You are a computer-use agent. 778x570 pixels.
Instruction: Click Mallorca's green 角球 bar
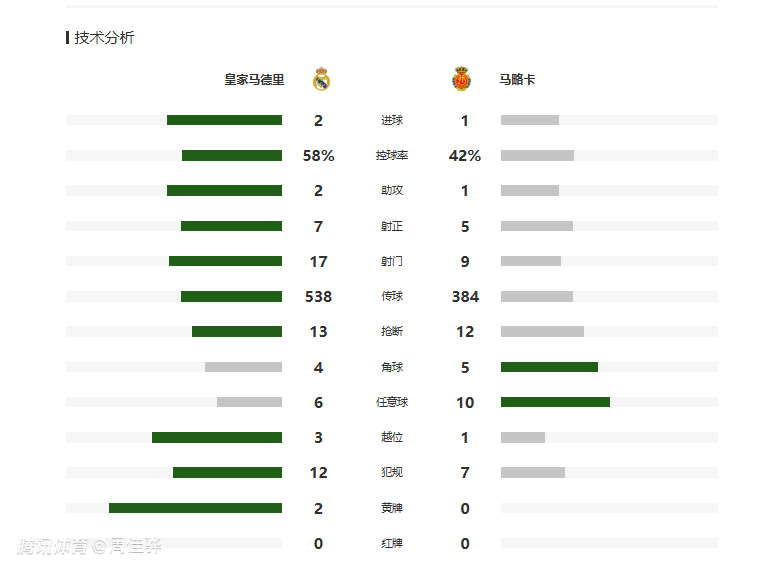coord(549,367)
